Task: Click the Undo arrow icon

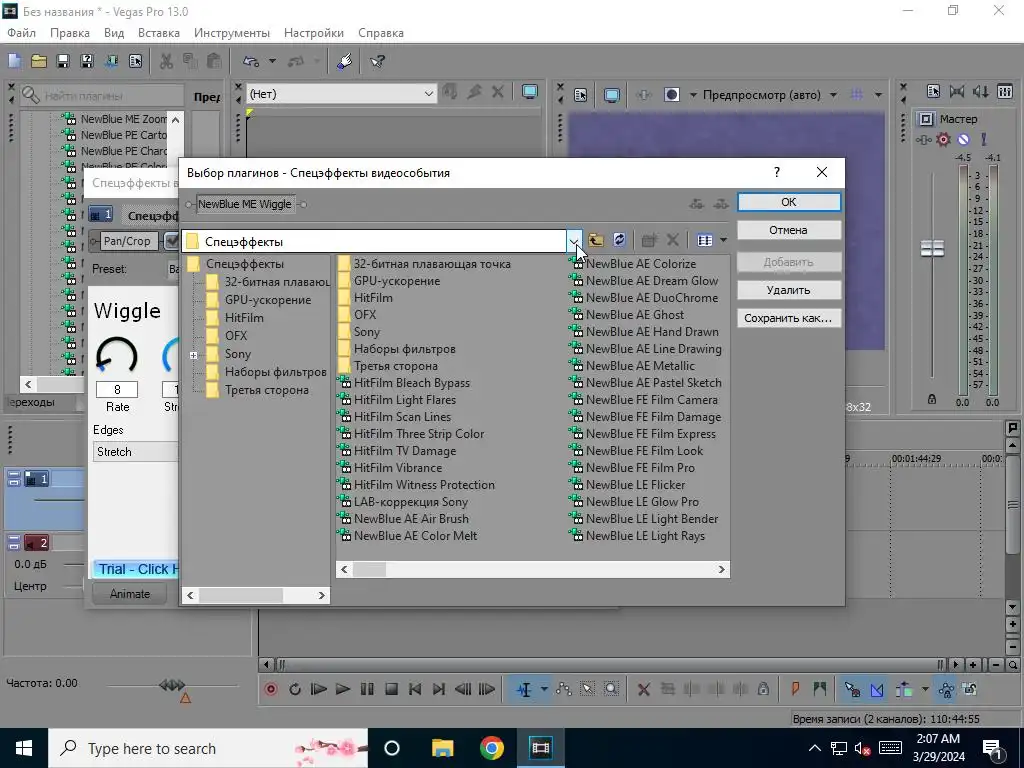Action: pyautogui.click(x=251, y=61)
